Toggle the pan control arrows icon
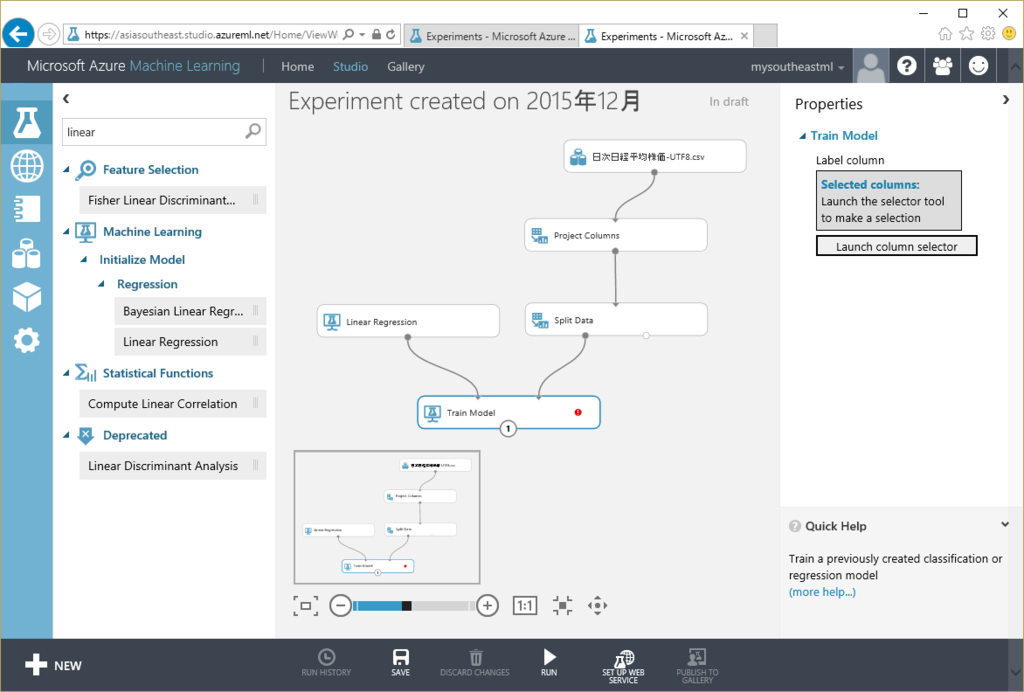 (x=598, y=606)
